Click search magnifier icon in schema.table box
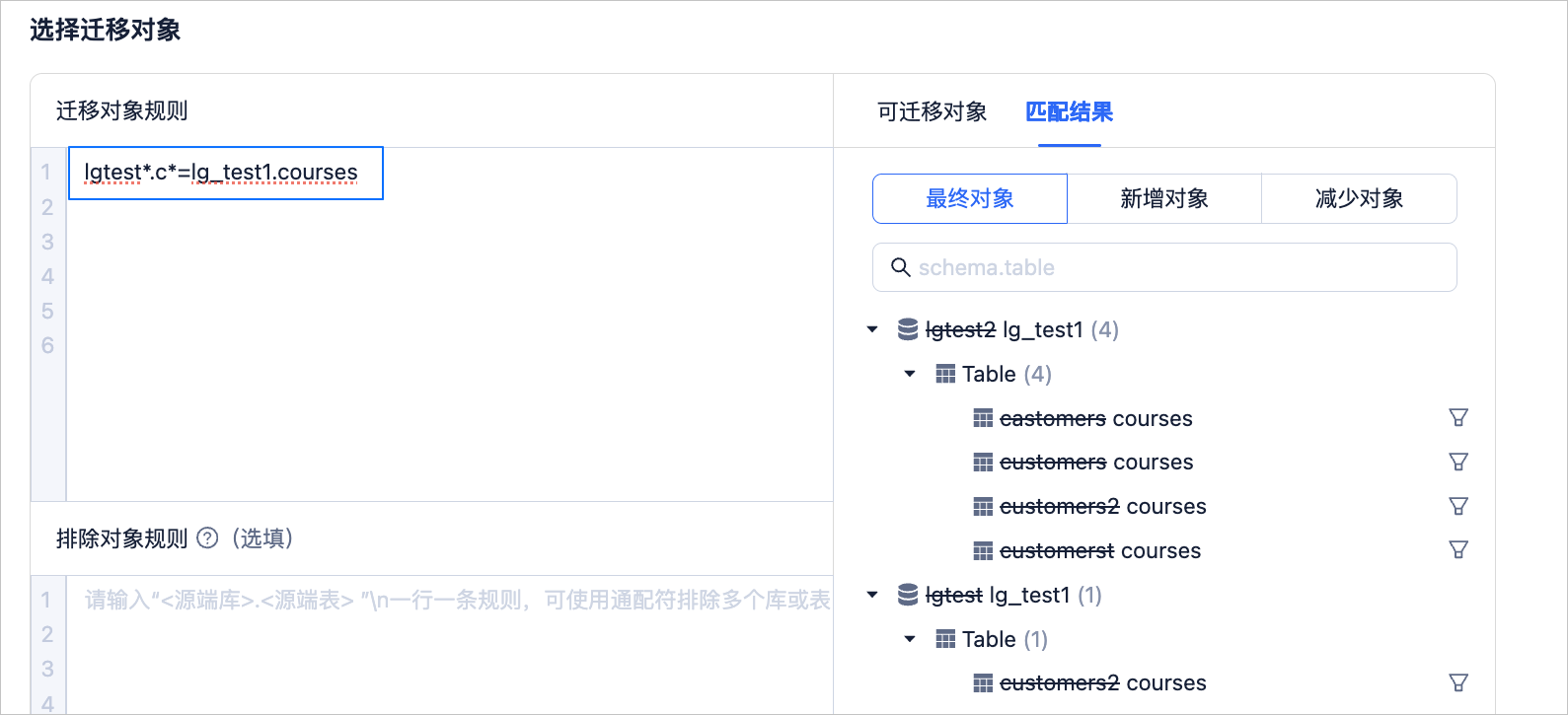 [900, 267]
